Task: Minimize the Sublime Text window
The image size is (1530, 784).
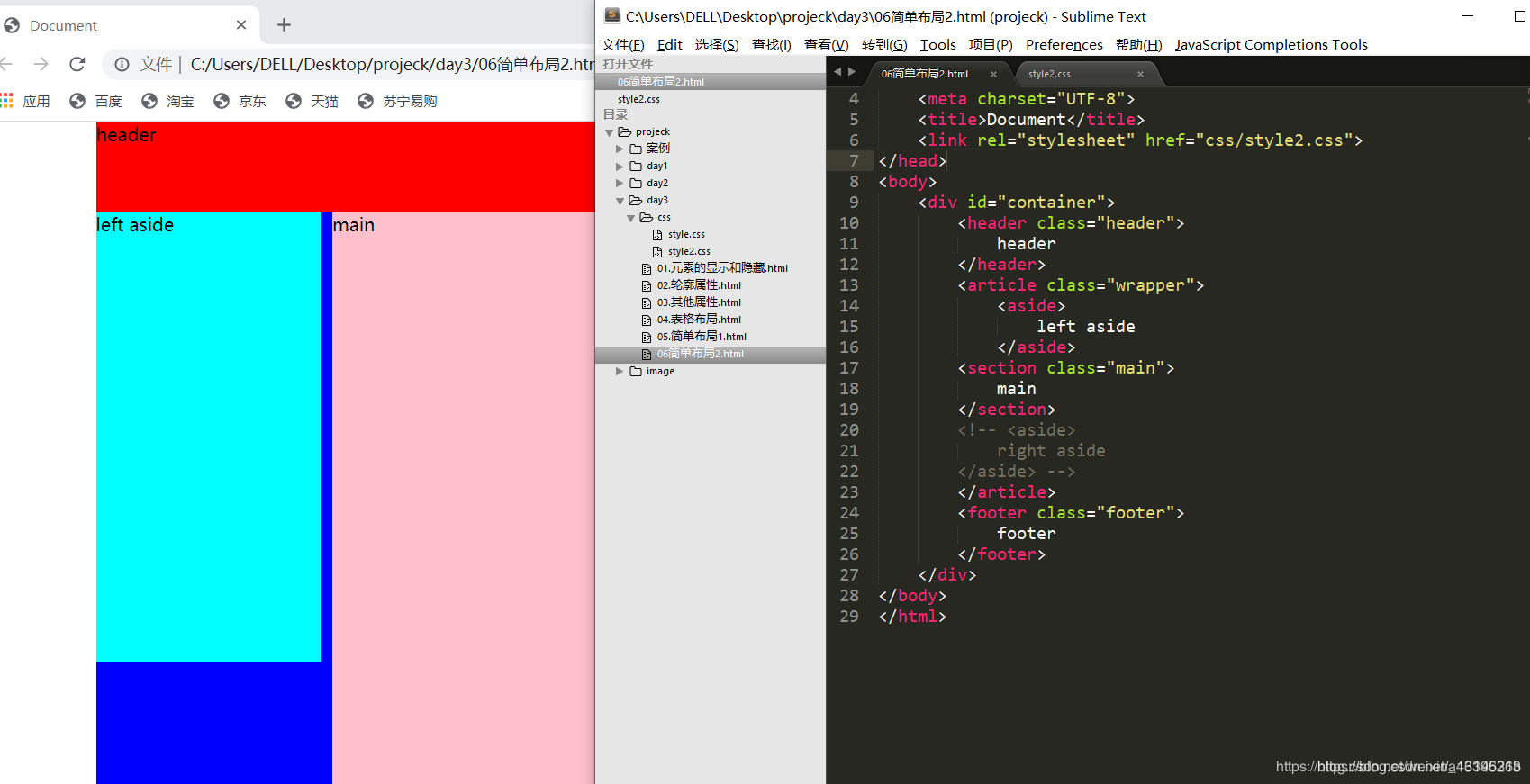Action: (x=1468, y=16)
